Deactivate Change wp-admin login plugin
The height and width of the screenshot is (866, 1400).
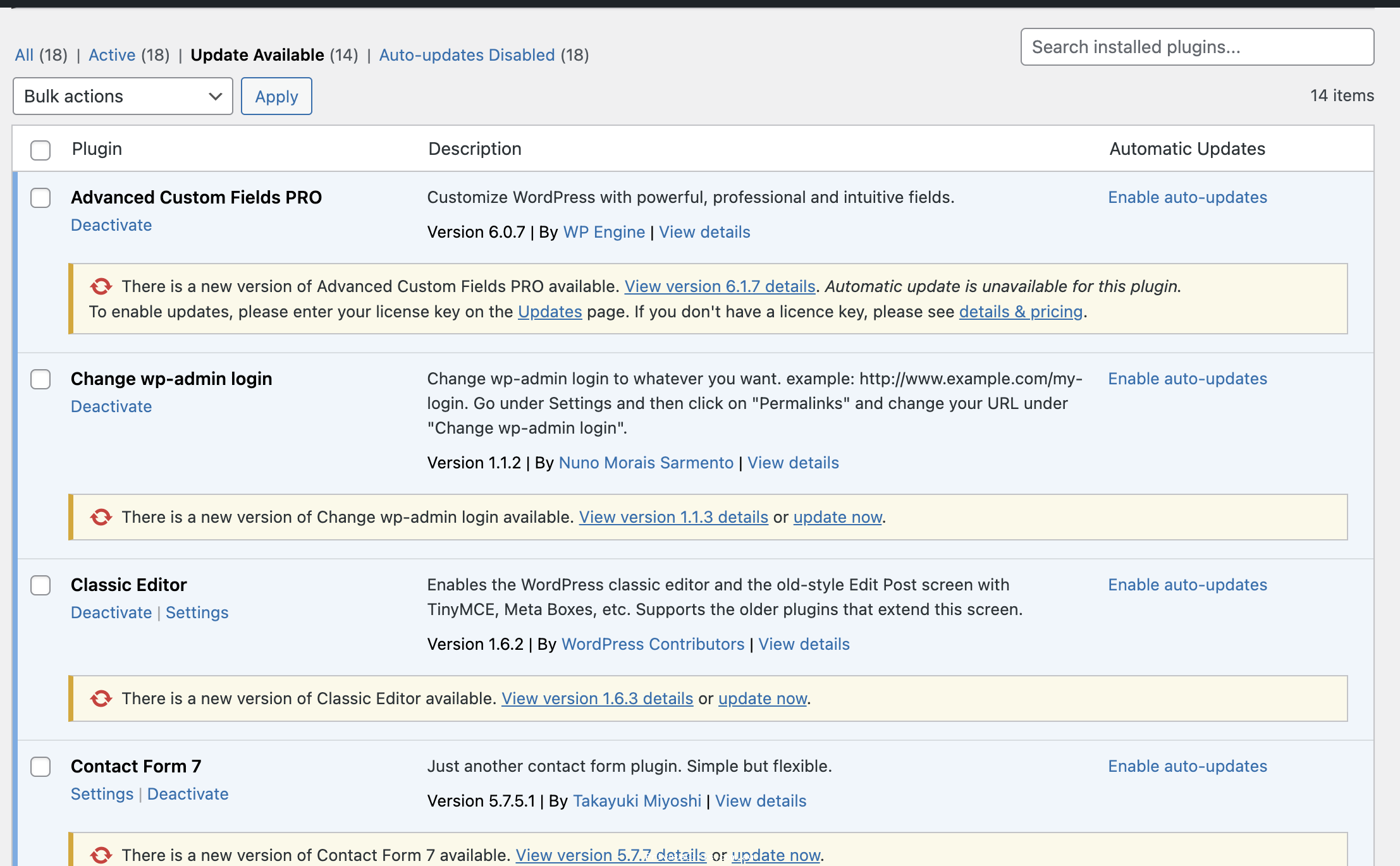(x=111, y=406)
